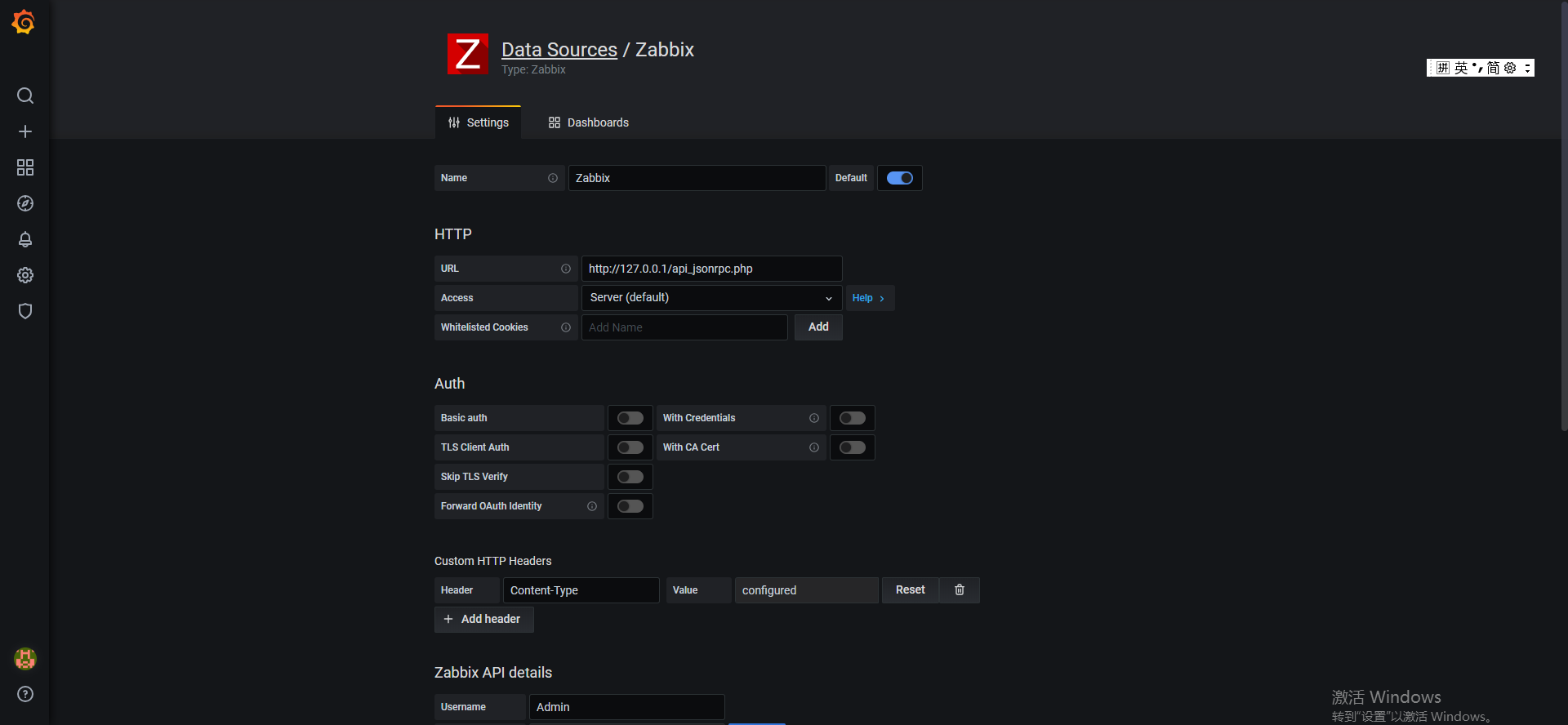Open the Server Admin shield icon
Screen dimensions: 1568x725
click(x=25, y=311)
